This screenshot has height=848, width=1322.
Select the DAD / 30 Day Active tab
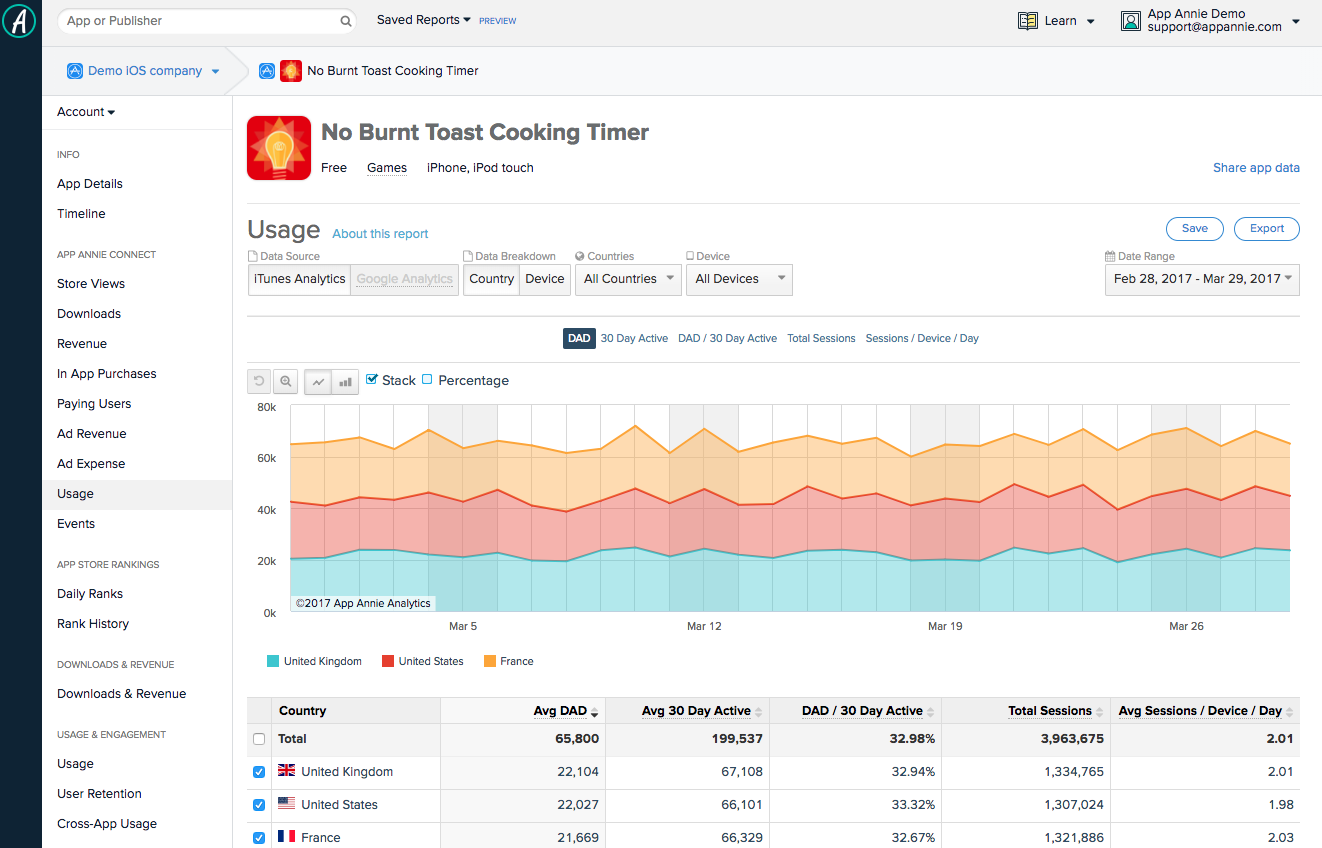coord(727,339)
